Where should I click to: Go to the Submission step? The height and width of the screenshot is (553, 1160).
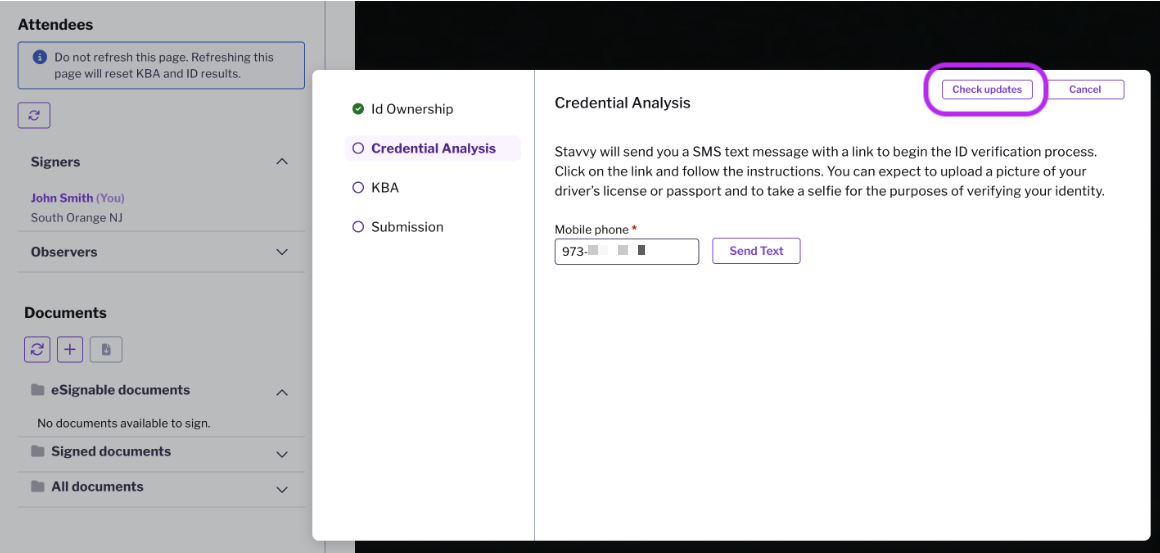(408, 227)
